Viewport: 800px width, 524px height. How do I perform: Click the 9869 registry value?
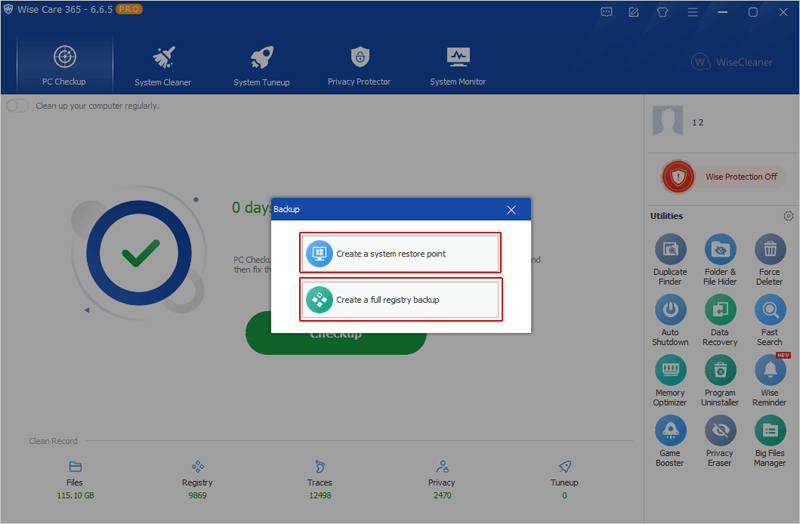click(197, 495)
